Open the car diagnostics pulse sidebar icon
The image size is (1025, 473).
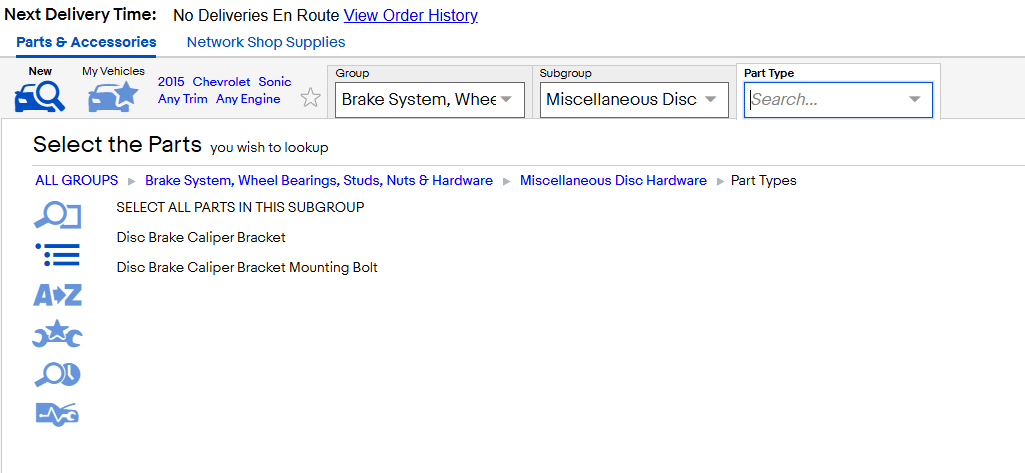(x=57, y=414)
